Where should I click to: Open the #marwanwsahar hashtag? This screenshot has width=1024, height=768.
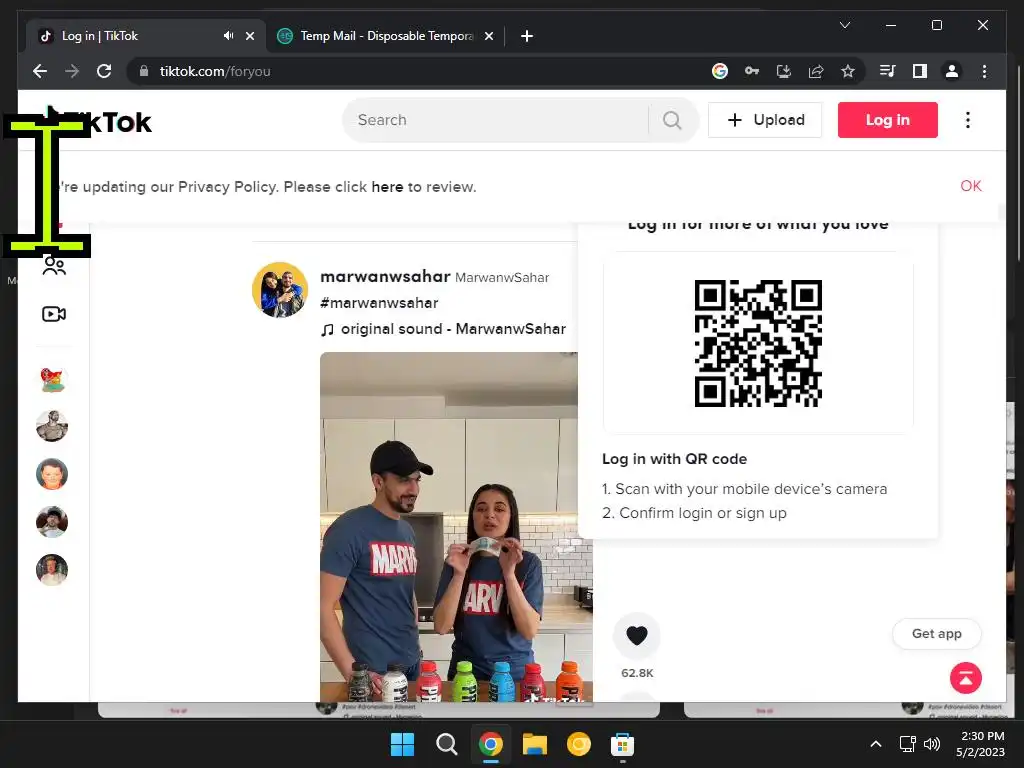pos(379,303)
